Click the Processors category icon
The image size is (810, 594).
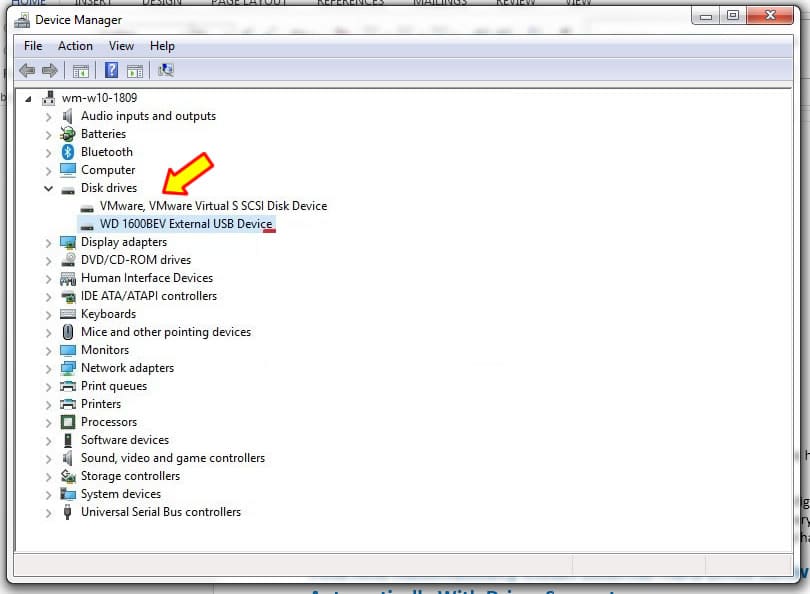coord(68,422)
